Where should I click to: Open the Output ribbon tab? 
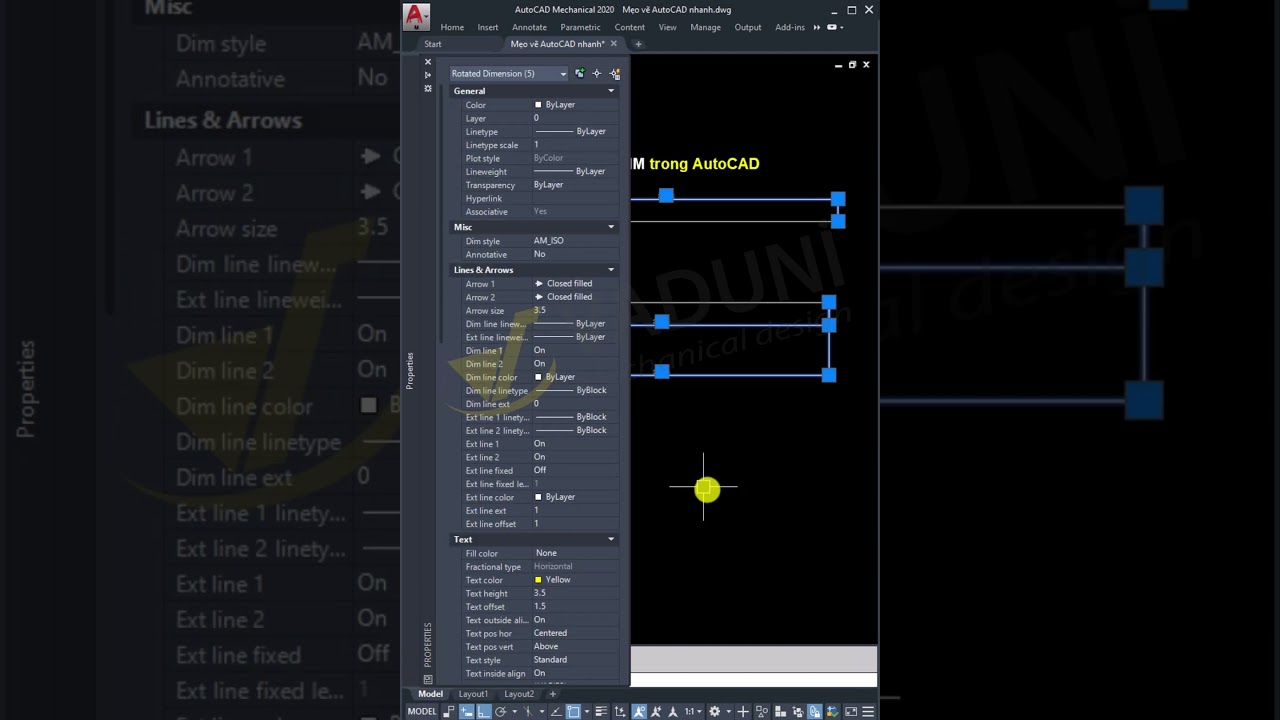point(748,27)
